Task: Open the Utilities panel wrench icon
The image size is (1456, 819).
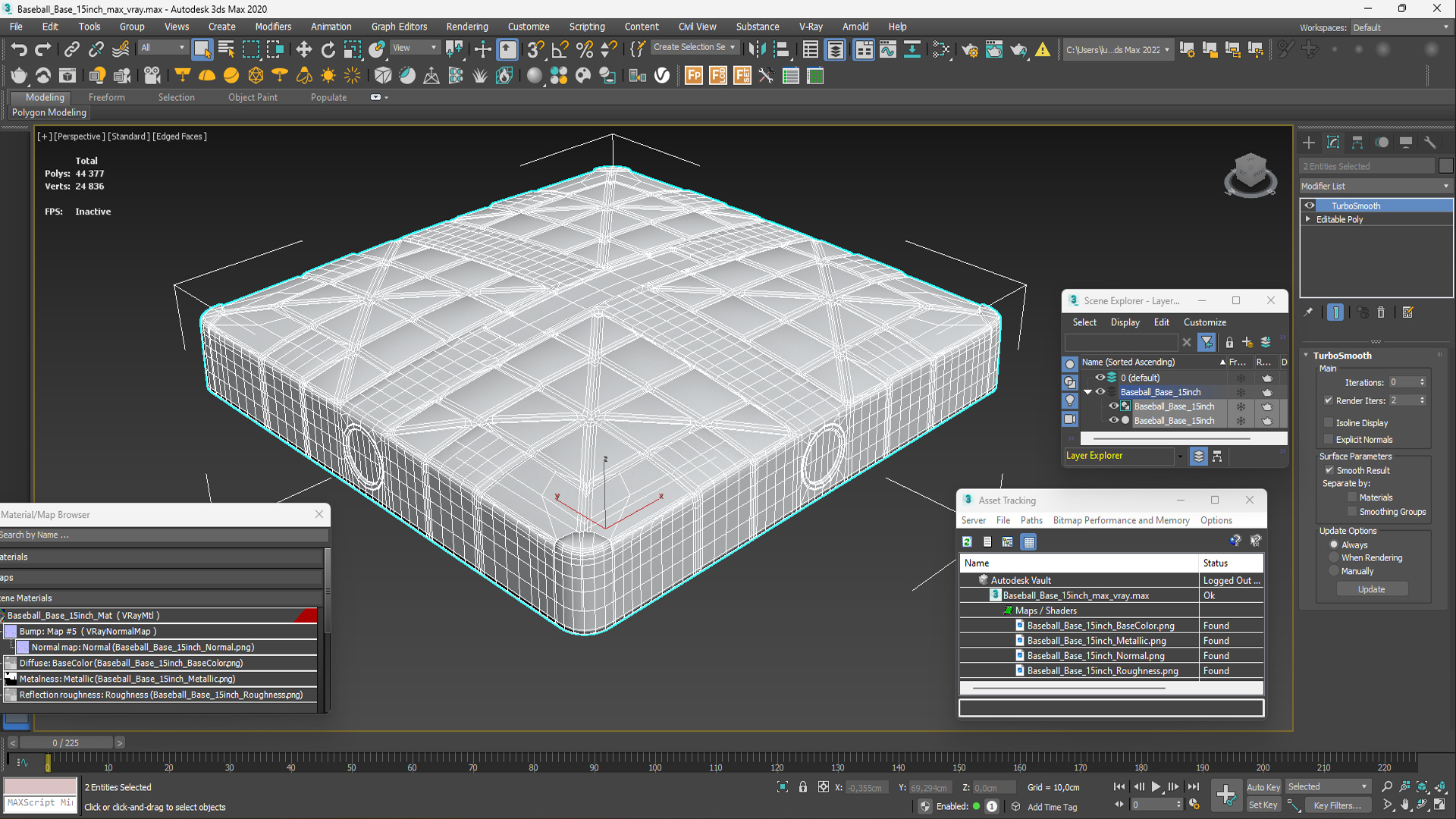Action: point(1430,143)
